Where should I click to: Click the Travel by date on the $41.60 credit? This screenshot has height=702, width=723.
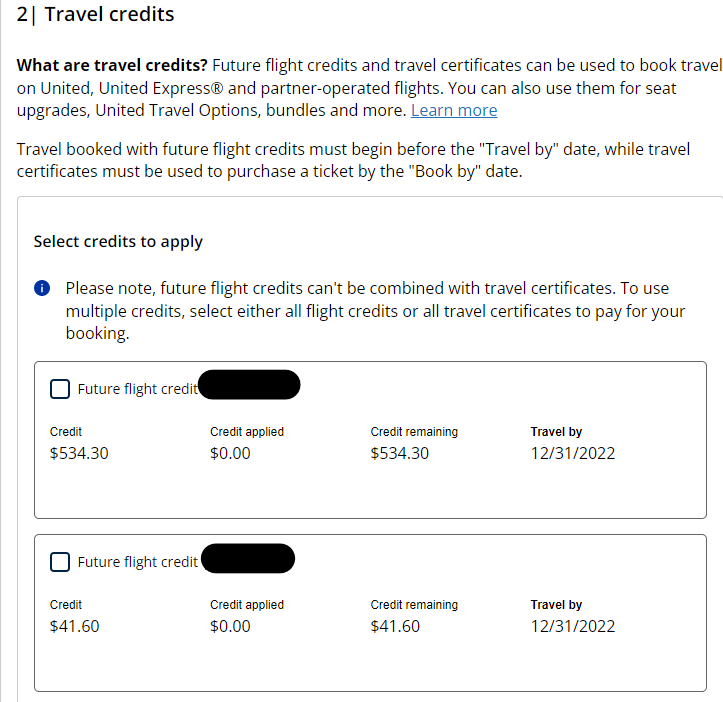tap(572, 626)
